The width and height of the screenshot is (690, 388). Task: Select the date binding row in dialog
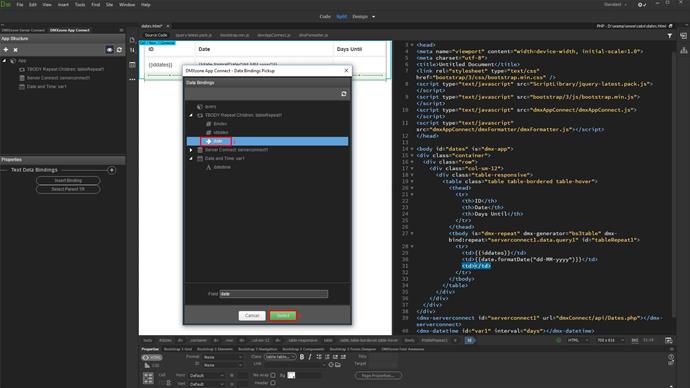[267, 141]
